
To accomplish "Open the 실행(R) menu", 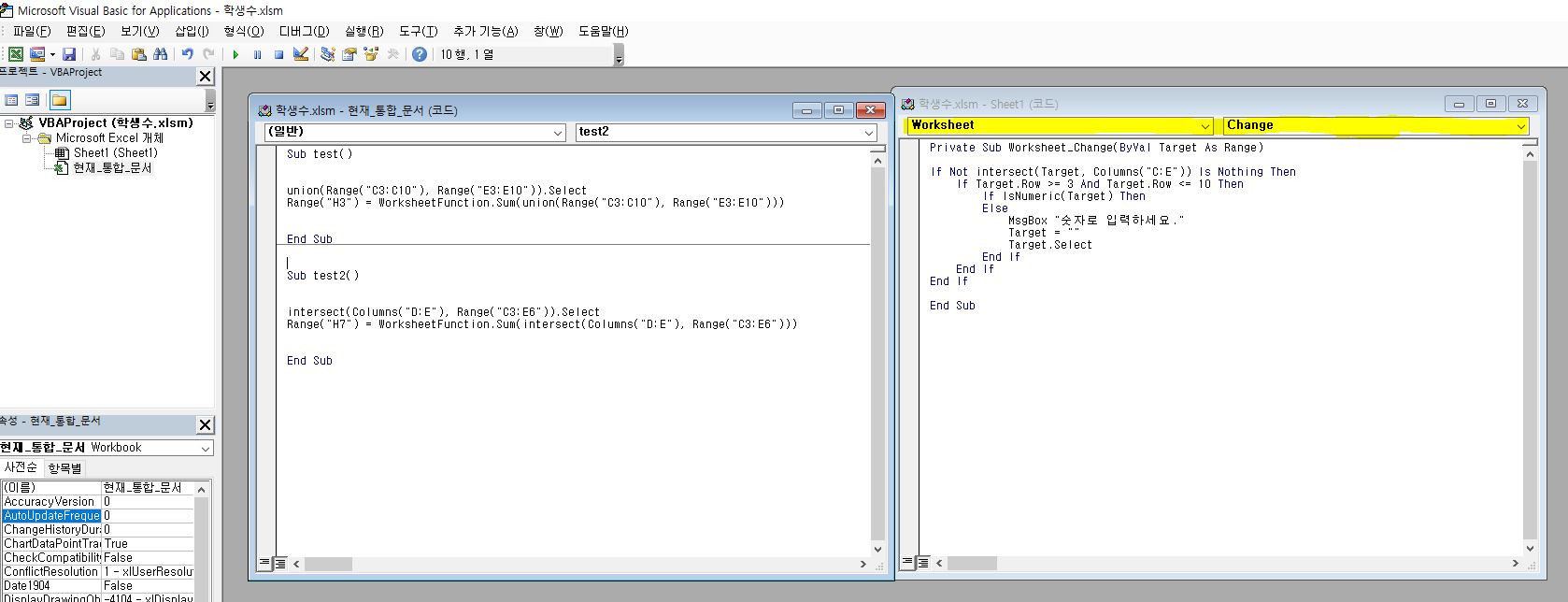I will [363, 31].
